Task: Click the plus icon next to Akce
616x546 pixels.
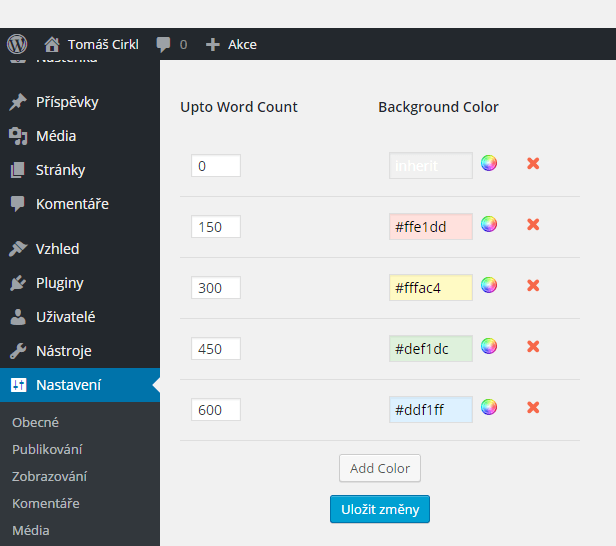Action: tap(213, 44)
